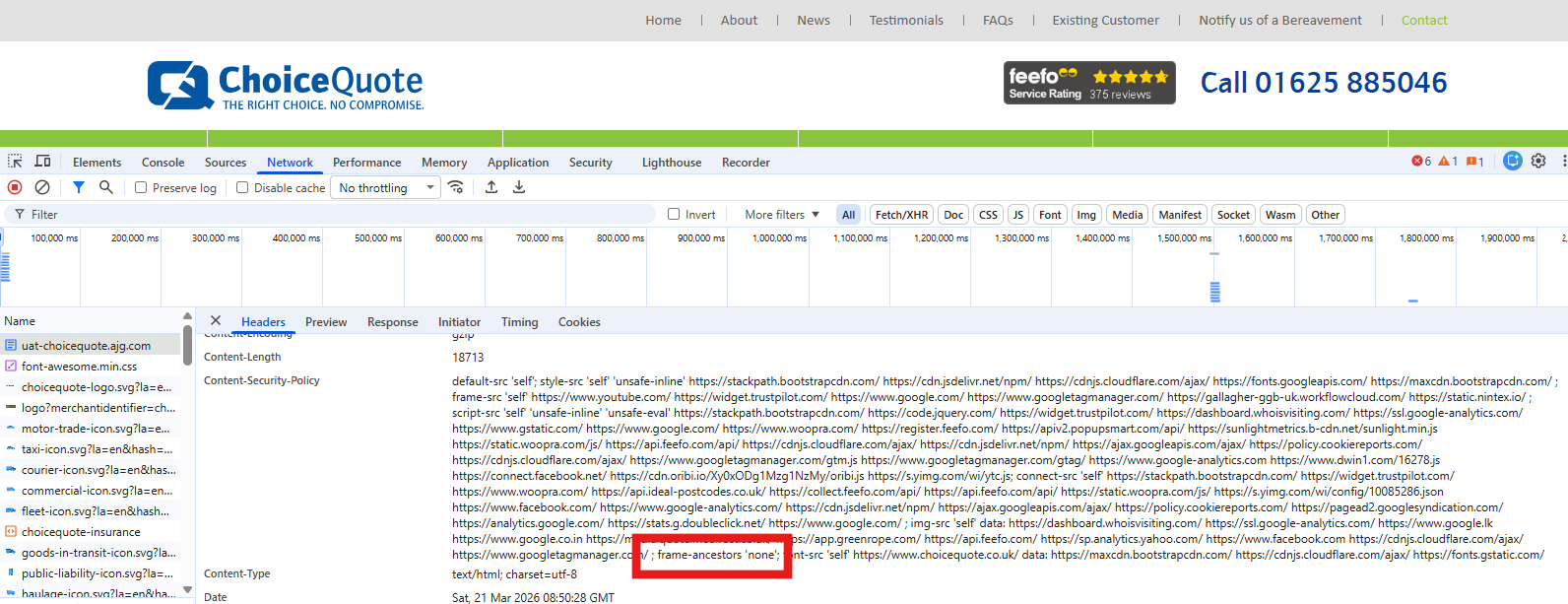Image resolution: width=1568 pixels, height=604 pixels.
Task: Toggle the Other filter chip
Action: [1326, 215]
